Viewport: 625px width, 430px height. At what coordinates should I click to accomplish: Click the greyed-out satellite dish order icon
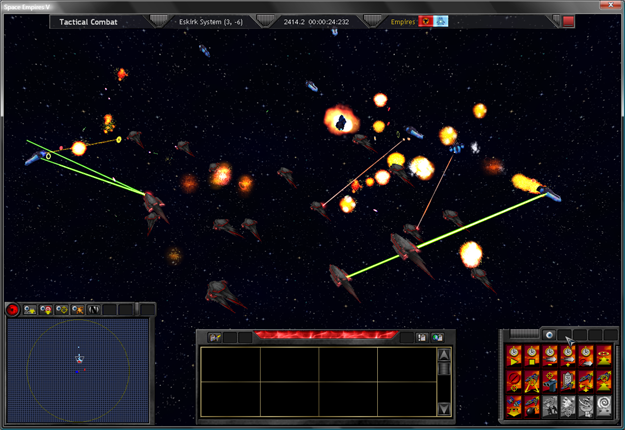point(586,406)
